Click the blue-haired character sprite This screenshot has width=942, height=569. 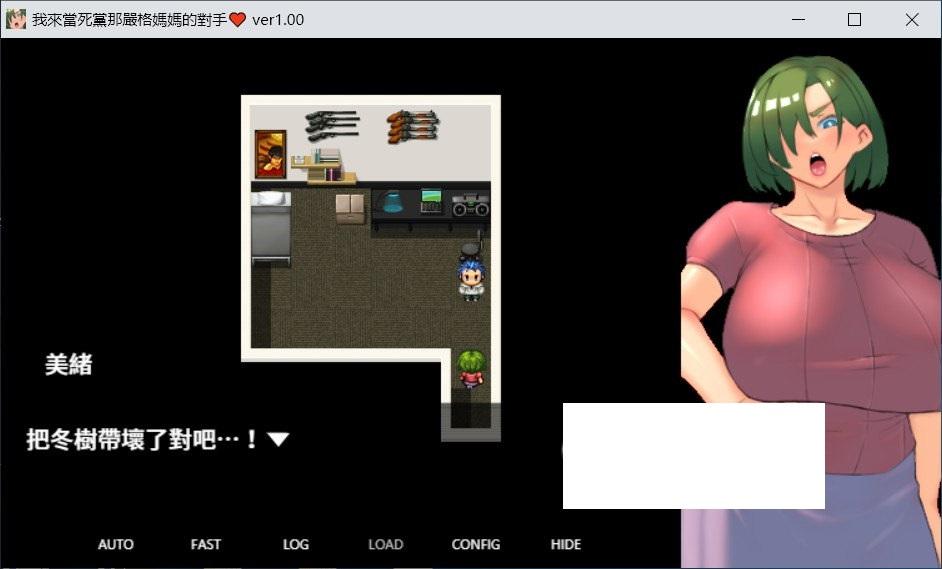click(x=470, y=279)
